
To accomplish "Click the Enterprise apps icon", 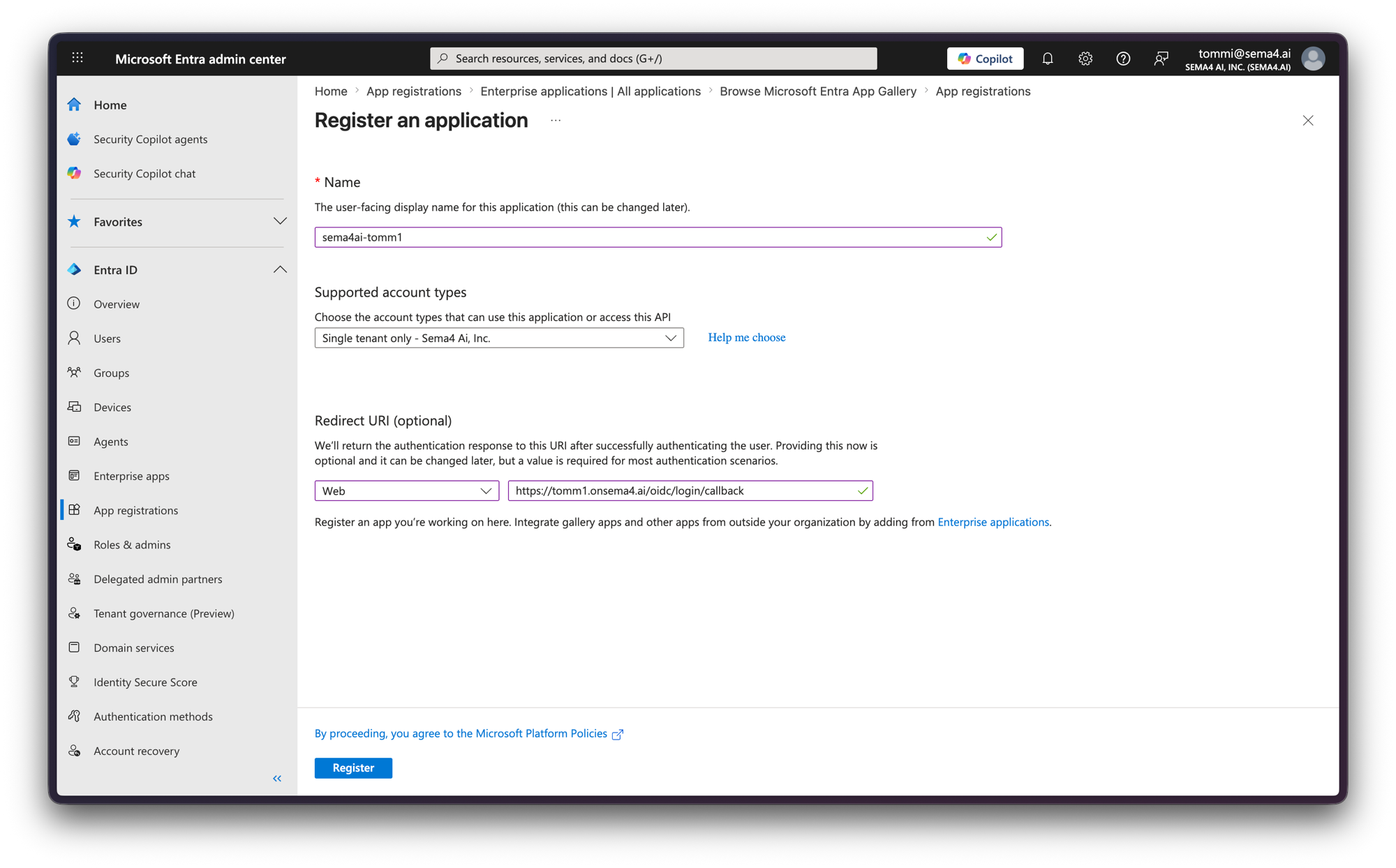I will [74, 475].
